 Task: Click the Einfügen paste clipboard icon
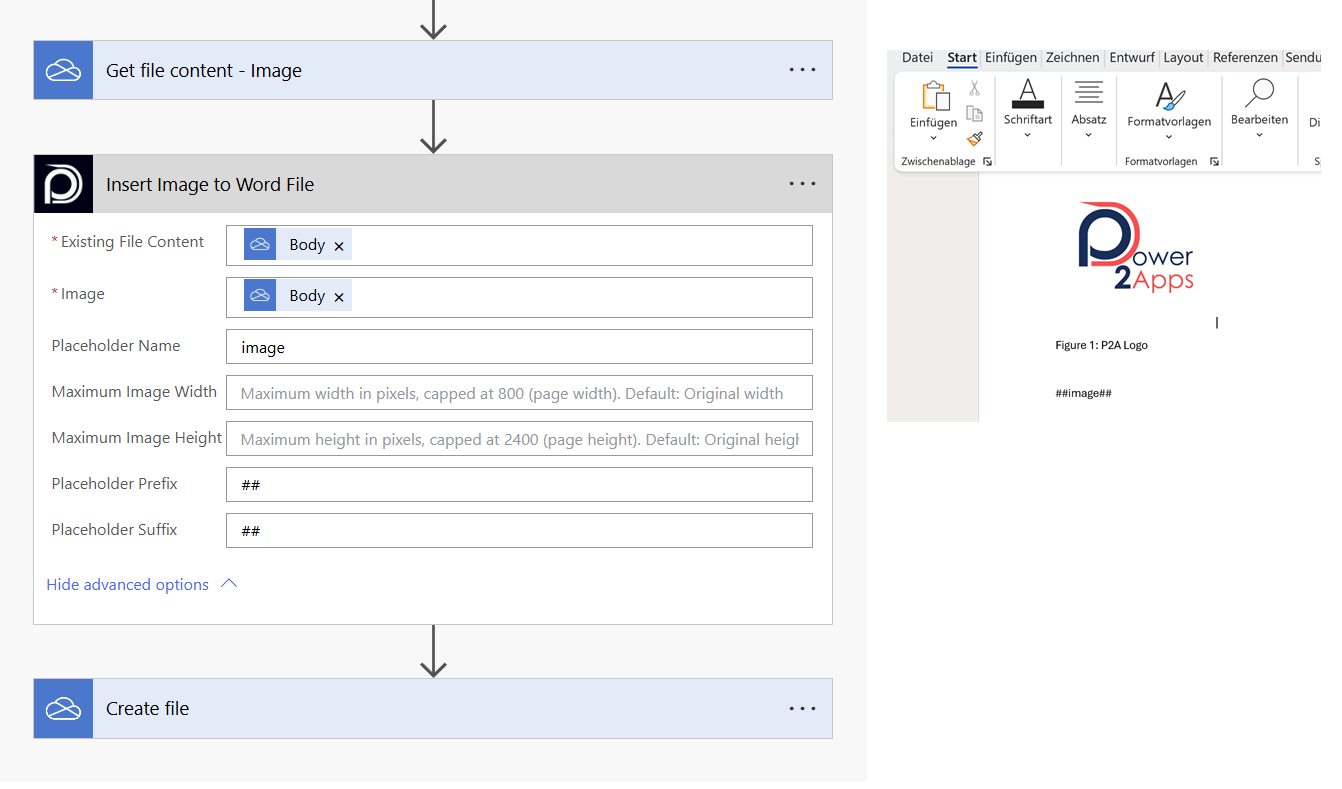[x=934, y=97]
